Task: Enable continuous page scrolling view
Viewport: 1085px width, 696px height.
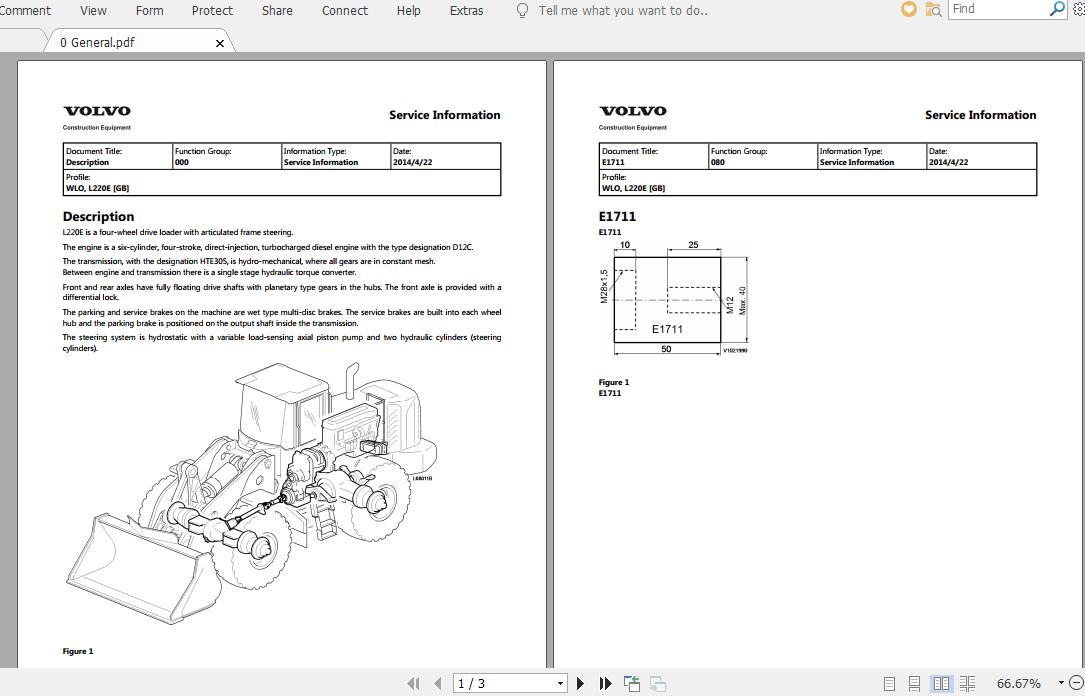Action: pos(914,683)
